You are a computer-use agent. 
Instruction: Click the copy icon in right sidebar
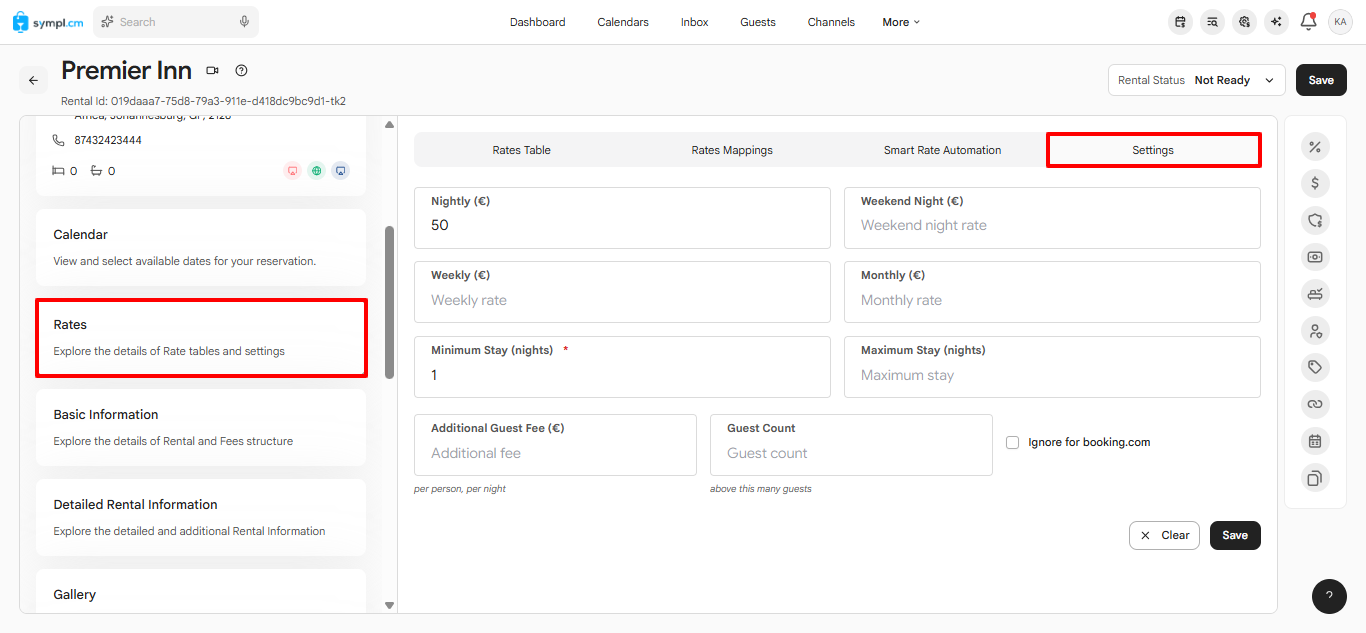tap(1315, 478)
